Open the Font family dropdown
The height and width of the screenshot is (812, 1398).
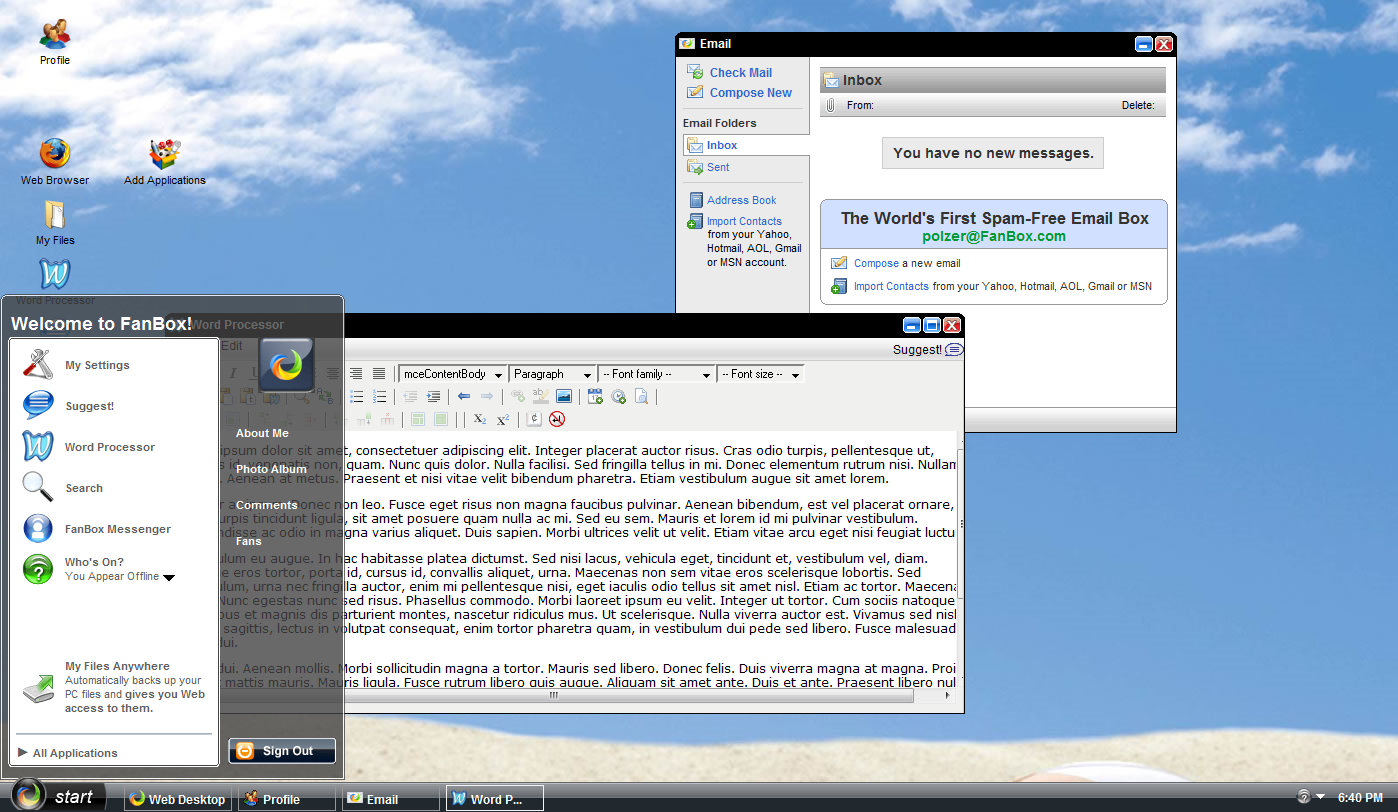pos(657,374)
